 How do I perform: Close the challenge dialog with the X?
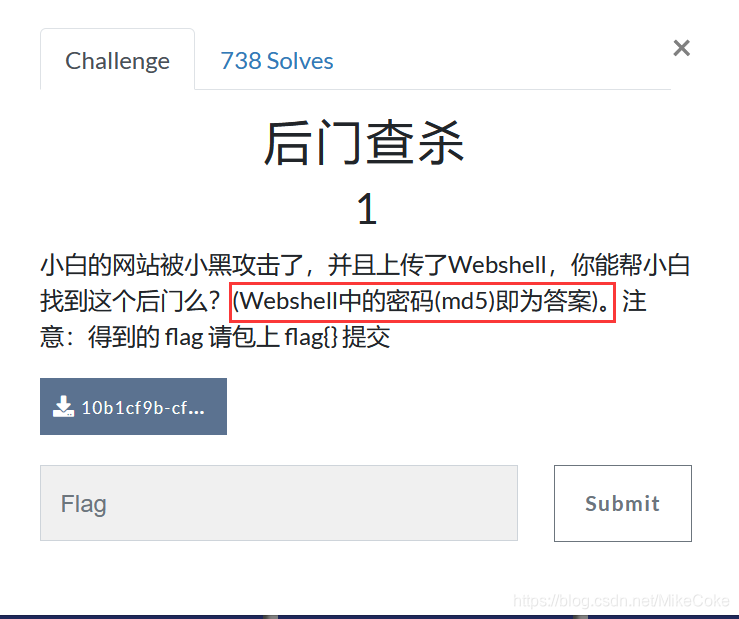pyautogui.click(x=682, y=48)
